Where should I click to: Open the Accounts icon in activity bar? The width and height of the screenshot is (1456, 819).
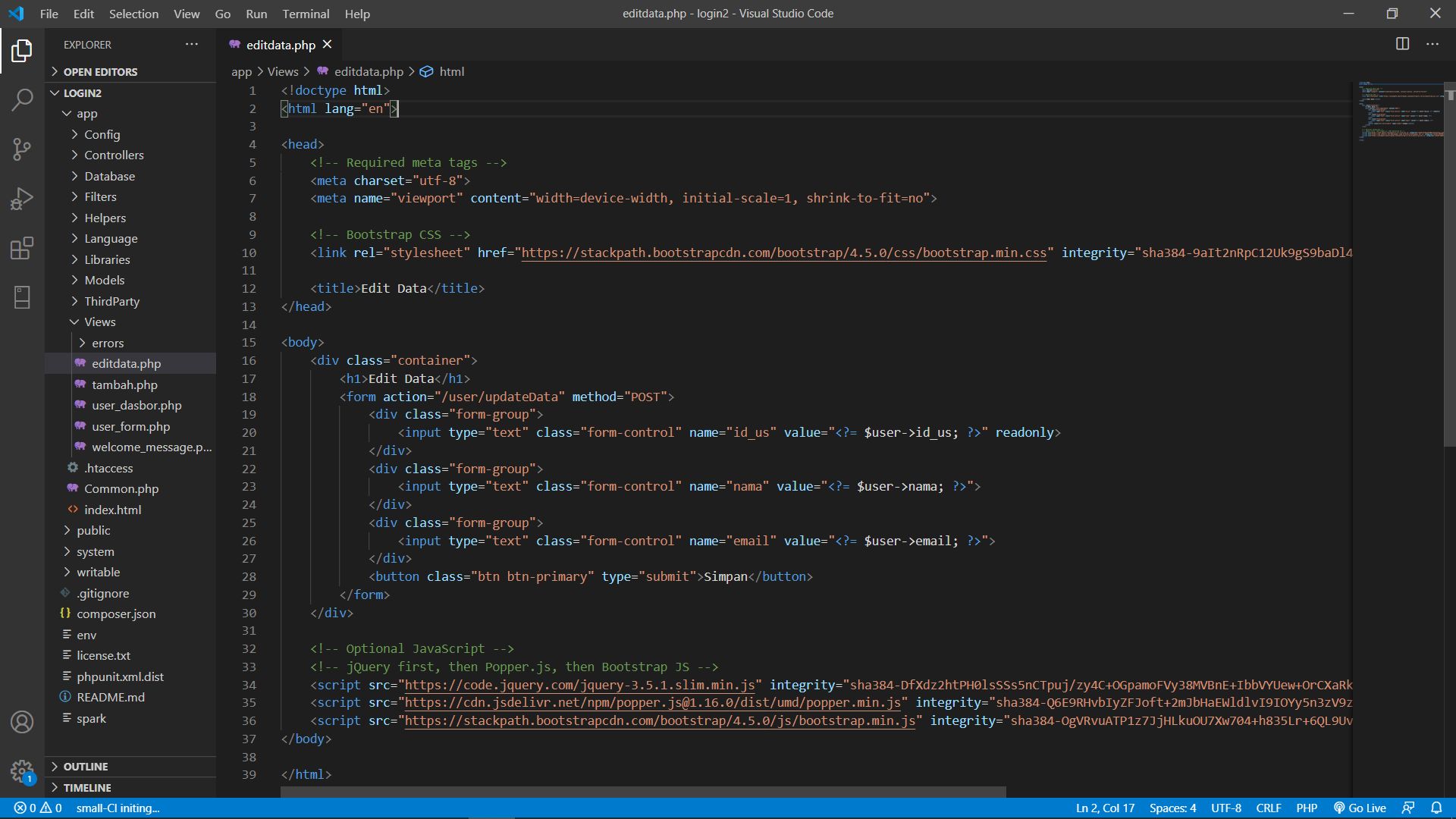pyautogui.click(x=22, y=722)
